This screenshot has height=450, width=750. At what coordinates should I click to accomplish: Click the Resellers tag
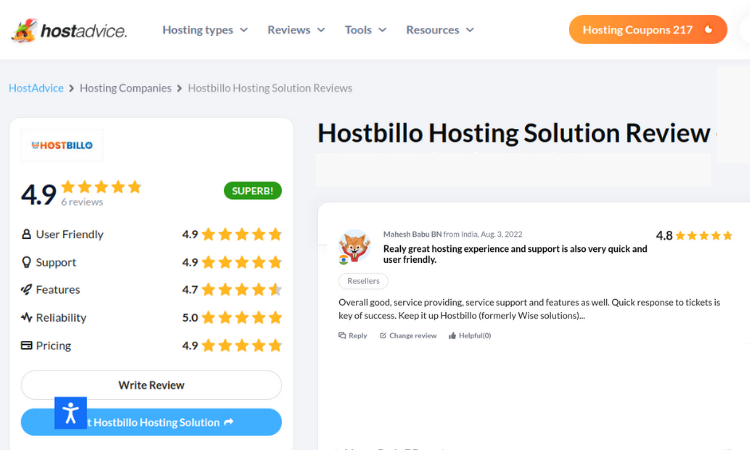click(364, 281)
